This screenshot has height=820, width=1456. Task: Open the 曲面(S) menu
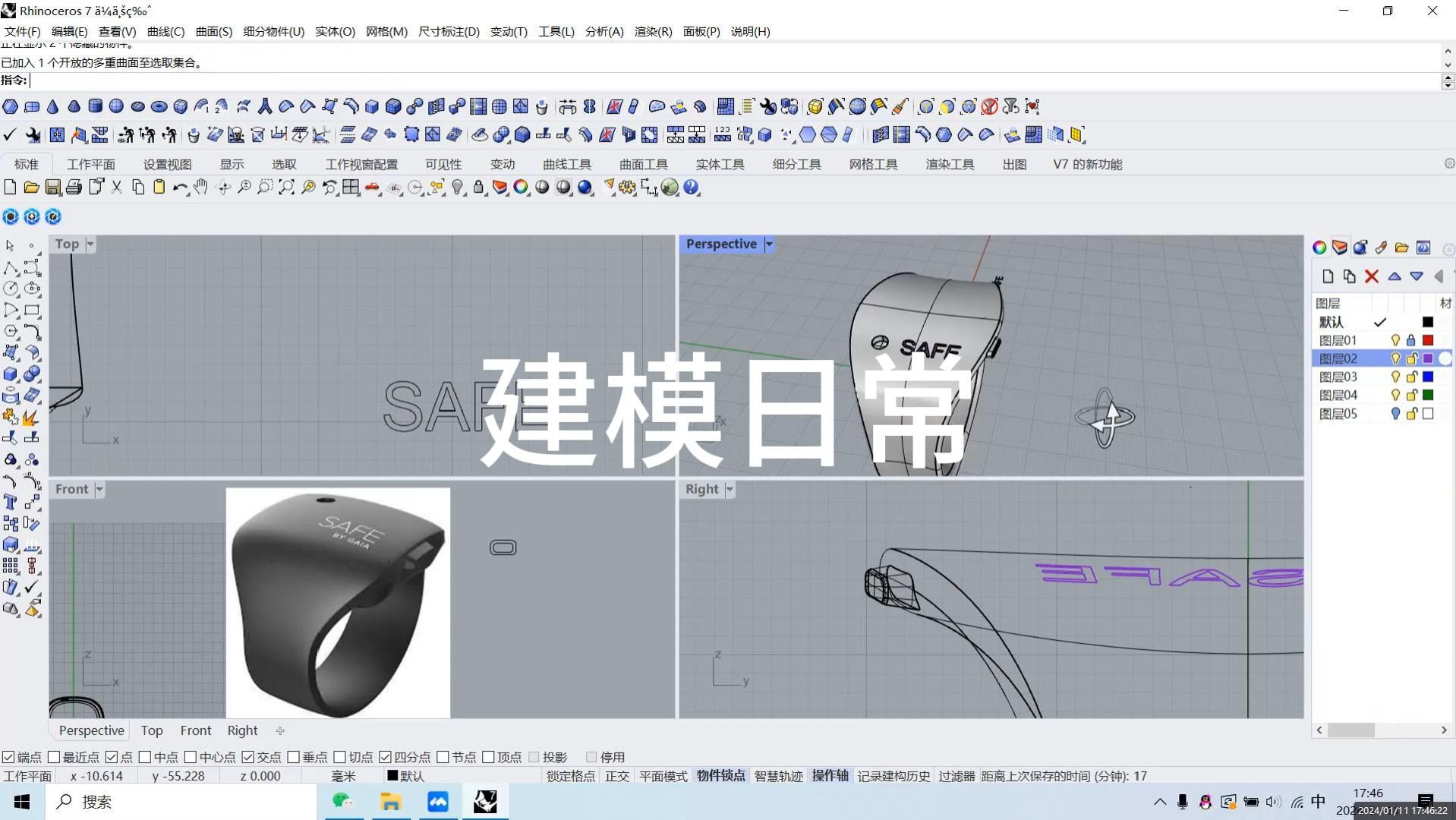(214, 31)
